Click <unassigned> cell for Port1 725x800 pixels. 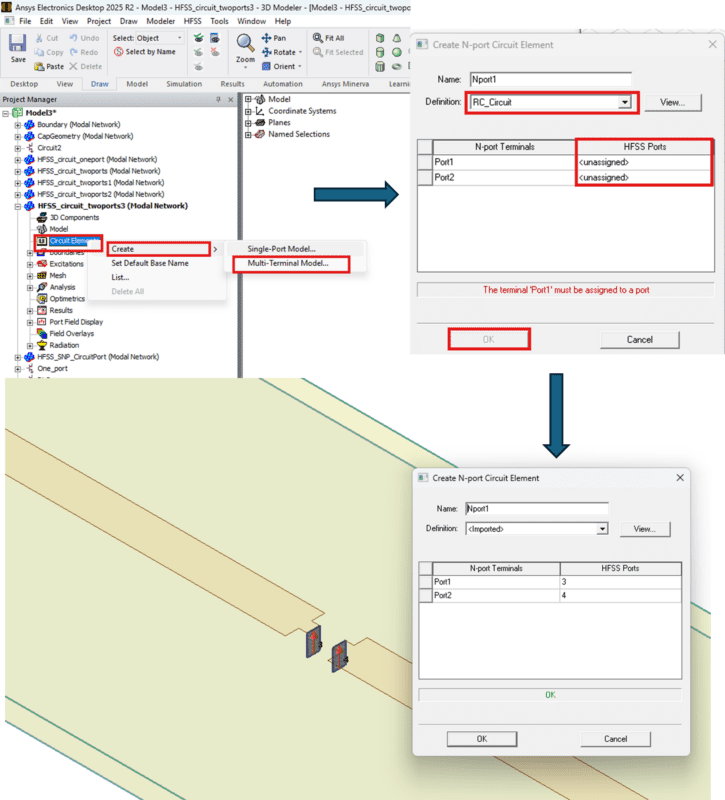(x=644, y=162)
